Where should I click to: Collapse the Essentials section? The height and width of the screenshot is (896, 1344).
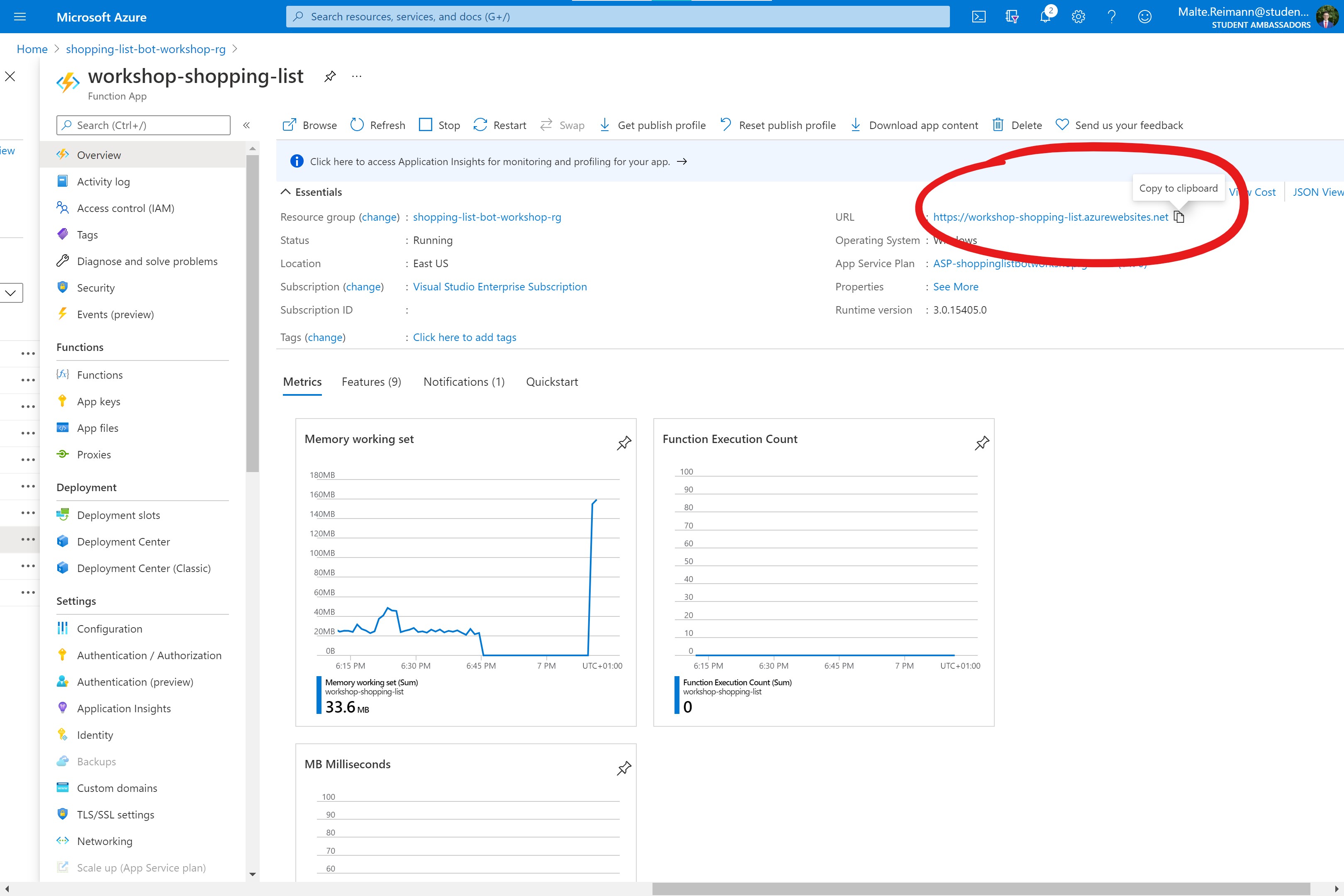[x=286, y=192]
